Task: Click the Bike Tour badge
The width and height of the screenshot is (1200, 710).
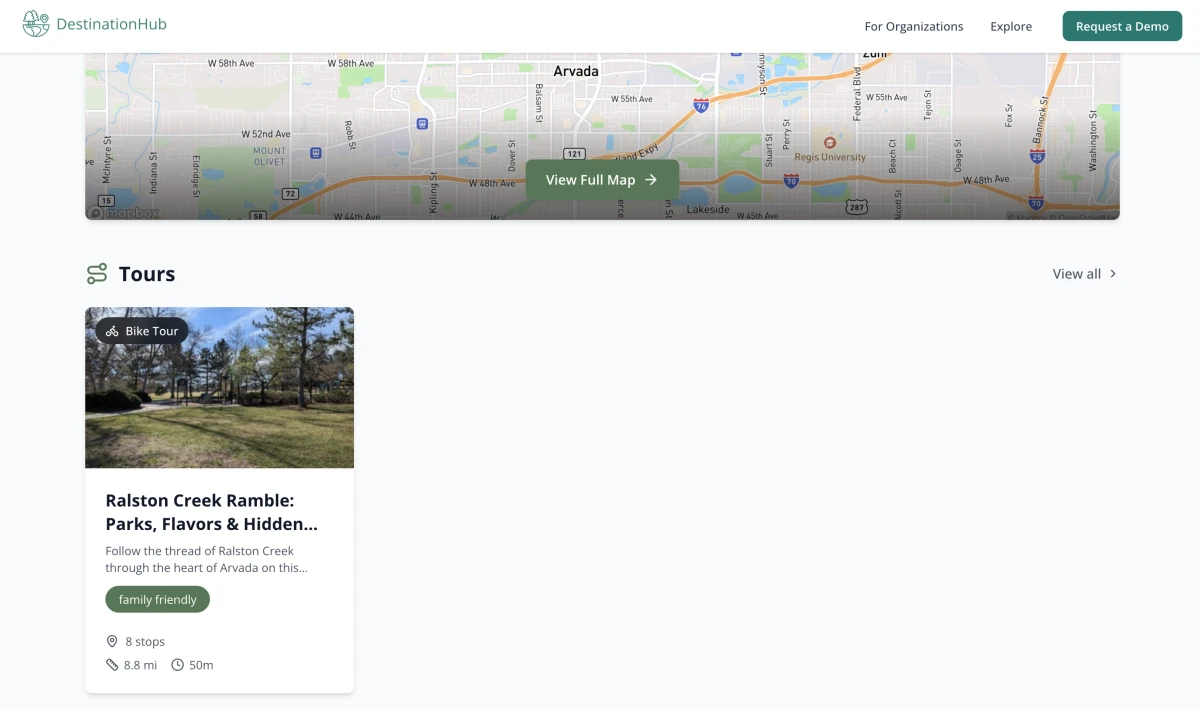Action: click(x=142, y=331)
